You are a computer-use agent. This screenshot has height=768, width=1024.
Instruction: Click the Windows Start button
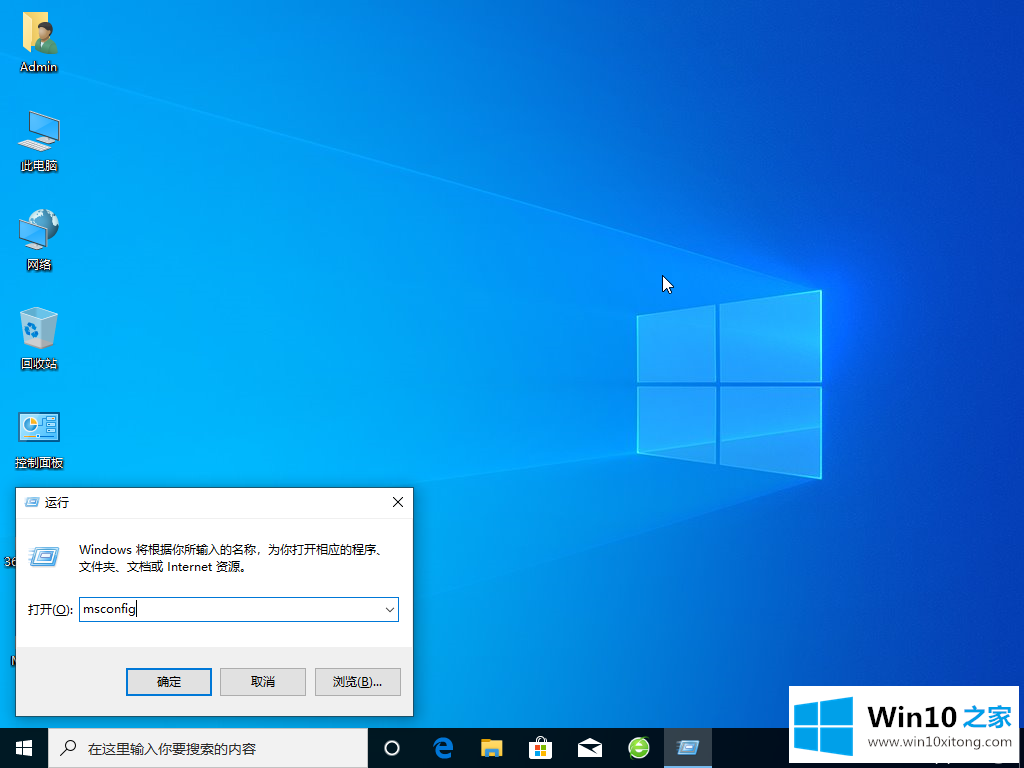(x=24, y=748)
